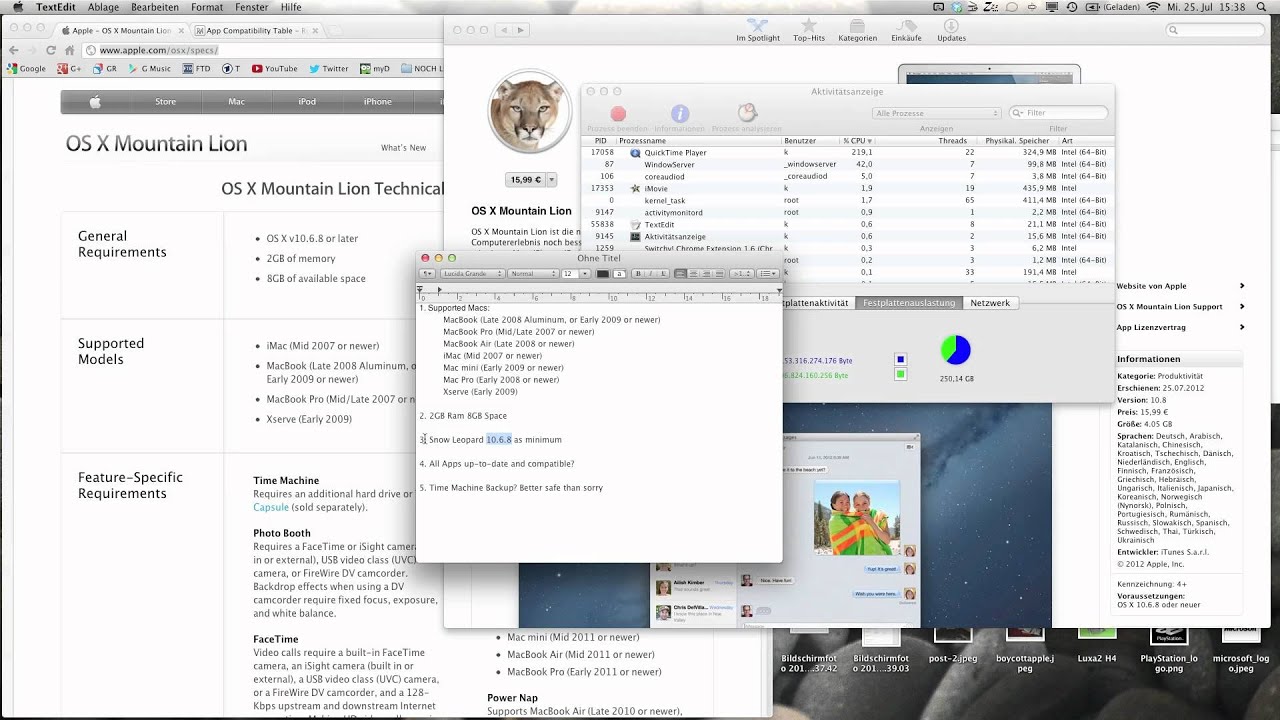Click the Wi-Fi icon in menu bar
Viewport: 1280px width, 720px height.
point(1153,7)
